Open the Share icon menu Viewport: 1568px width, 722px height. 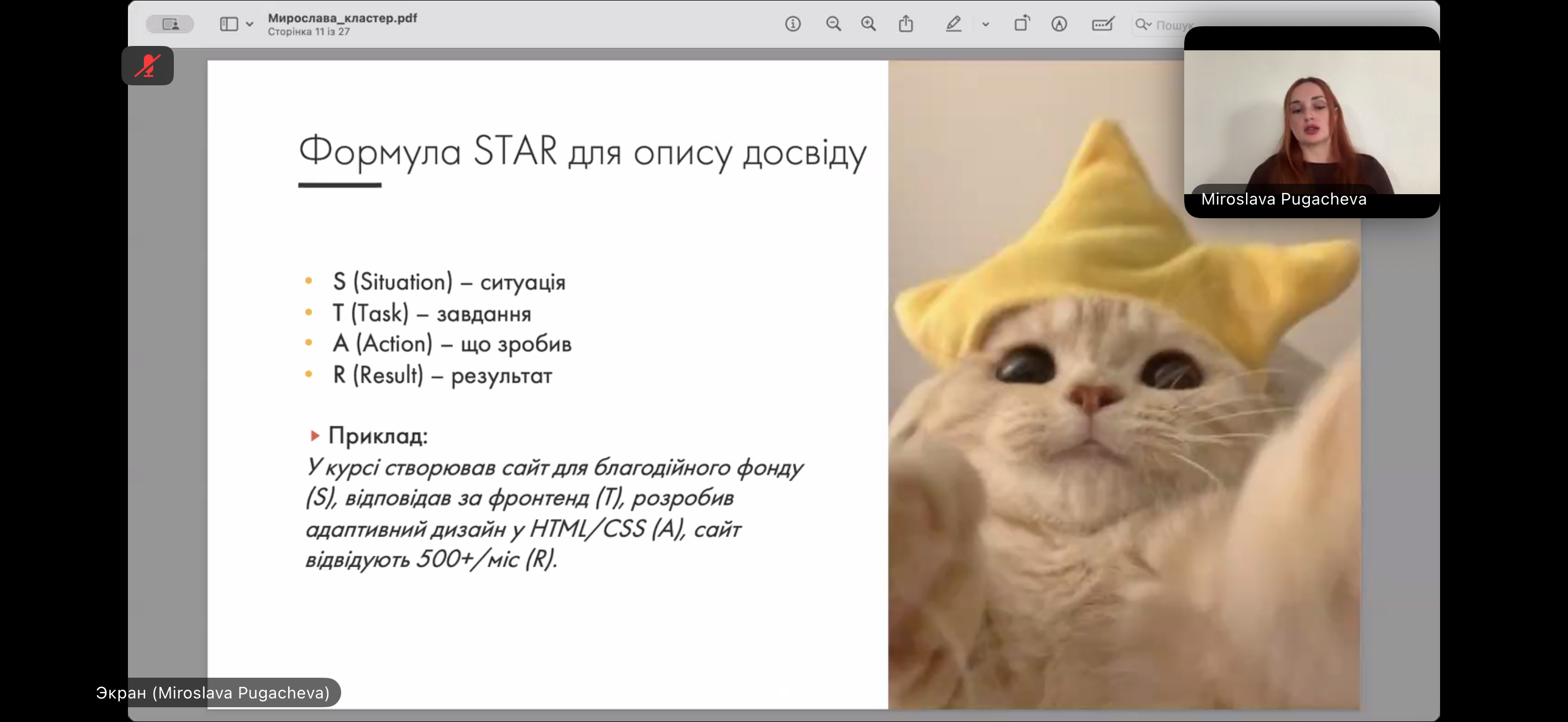pos(906,24)
